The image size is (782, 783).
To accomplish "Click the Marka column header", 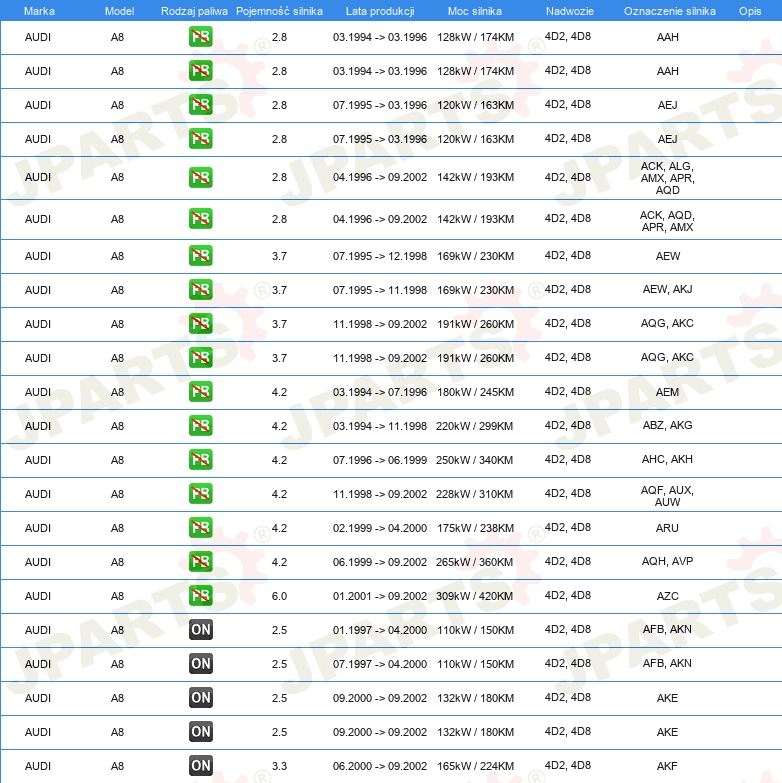I will point(38,11).
